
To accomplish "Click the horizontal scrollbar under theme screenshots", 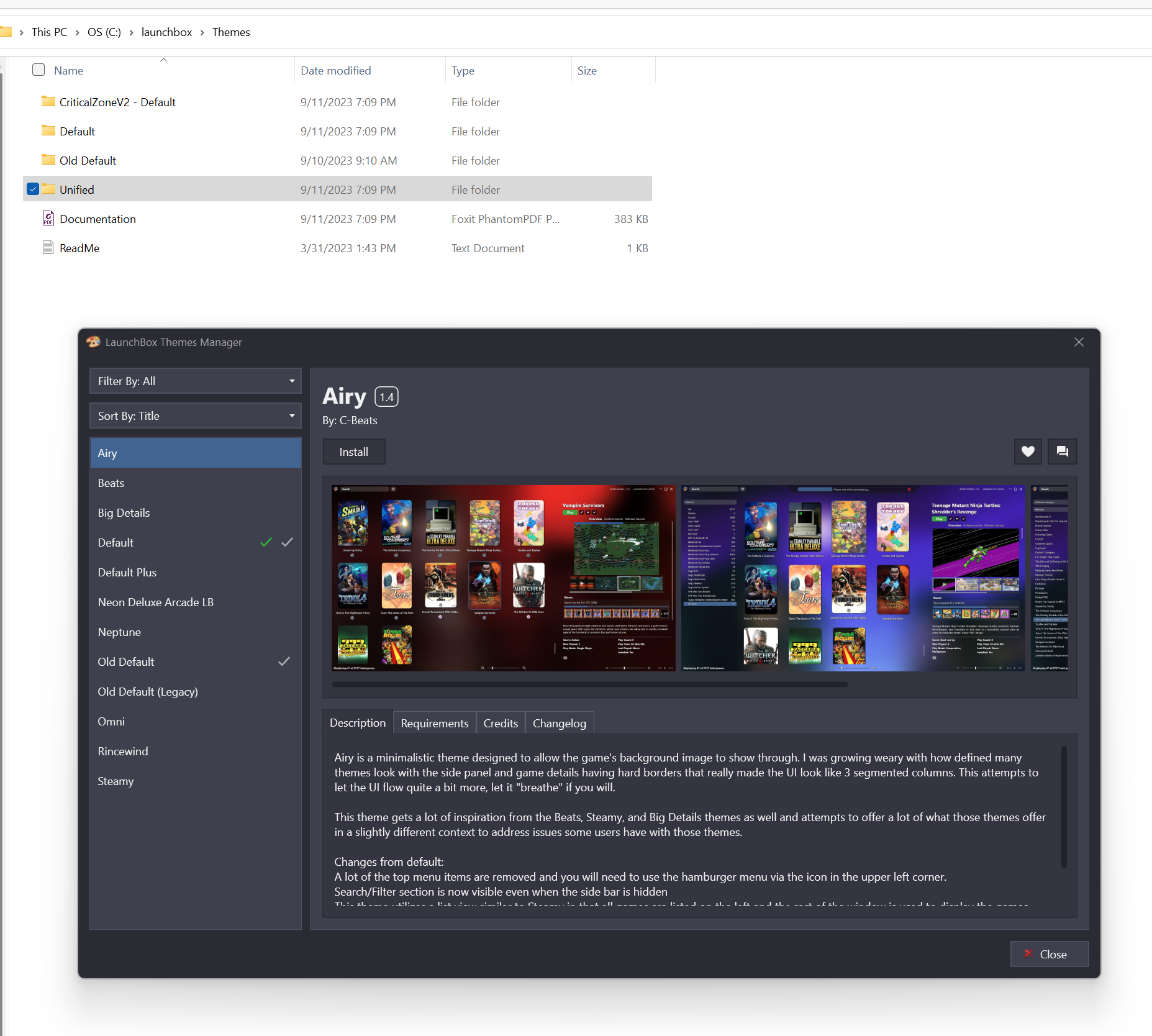I will [590, 684].
